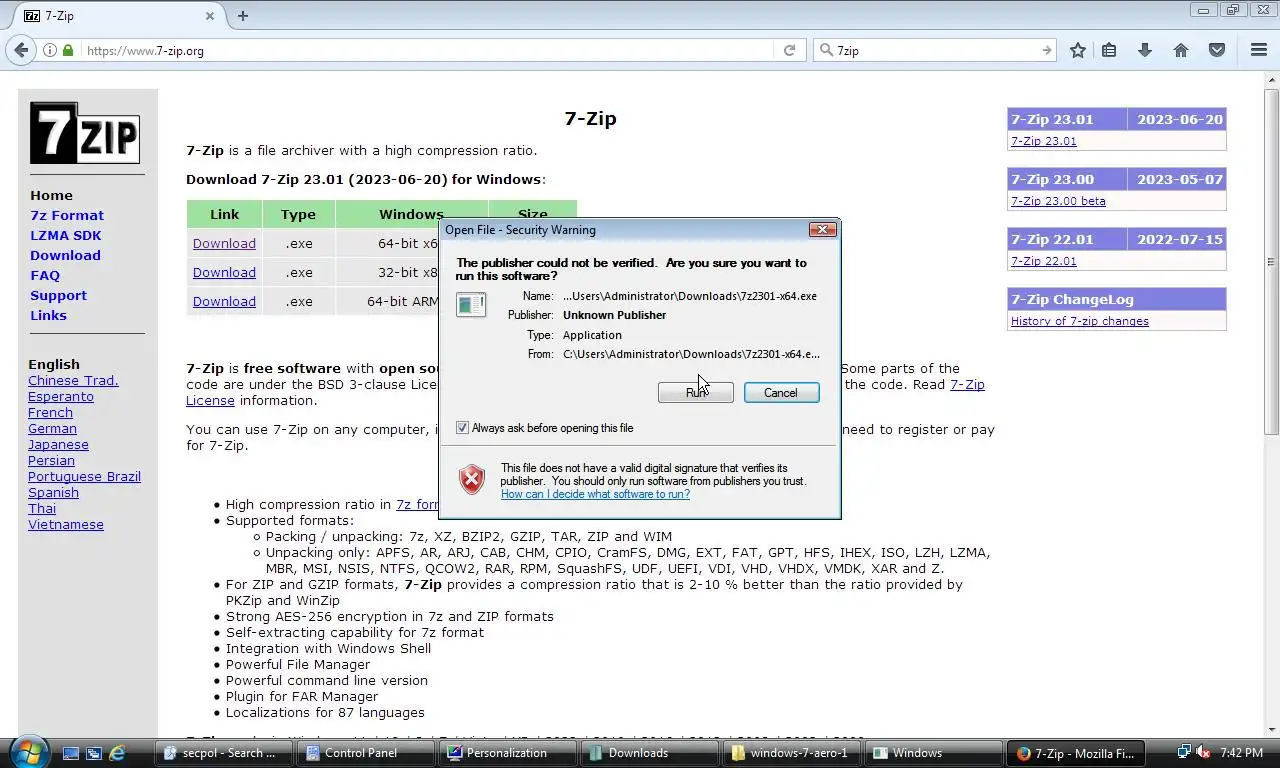Viewport: 1280px width, 768px height.
Task: Bookmark this page with the star icon
Action: point(1078,50)
